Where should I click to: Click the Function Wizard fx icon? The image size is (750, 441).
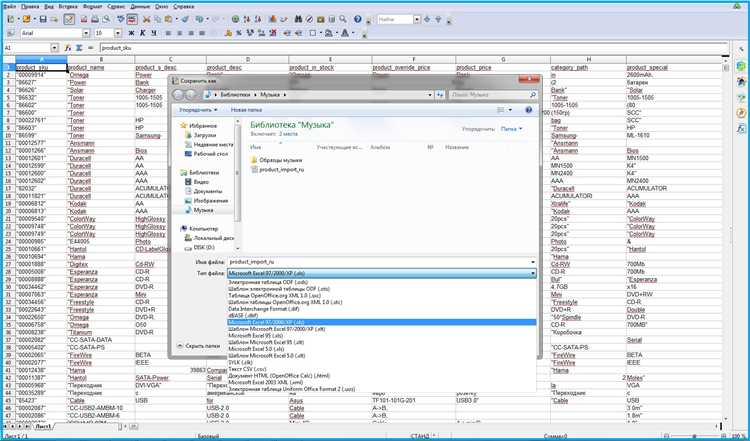tap(68, 48)
